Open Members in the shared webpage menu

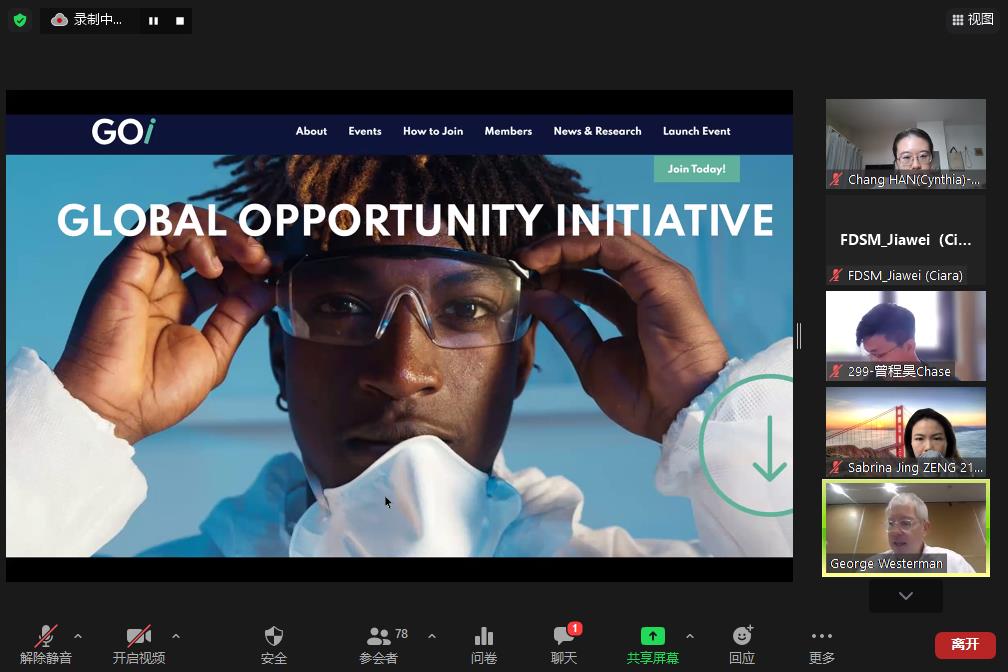click(x=508, y=131)
